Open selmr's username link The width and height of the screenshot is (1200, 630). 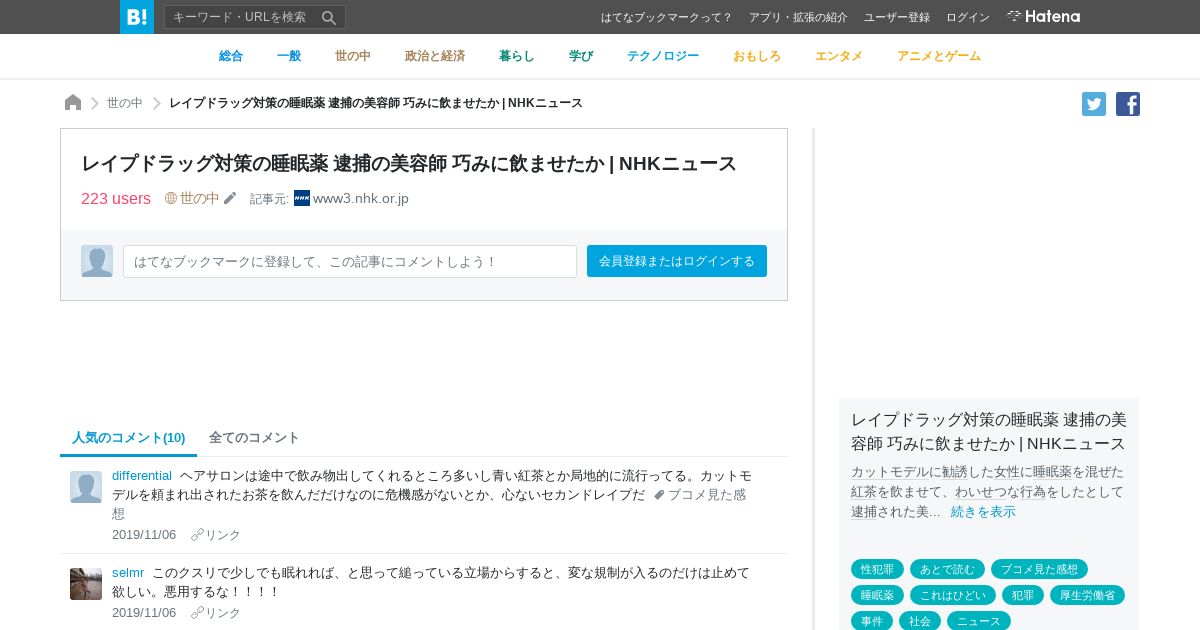(x=128, y=572)
